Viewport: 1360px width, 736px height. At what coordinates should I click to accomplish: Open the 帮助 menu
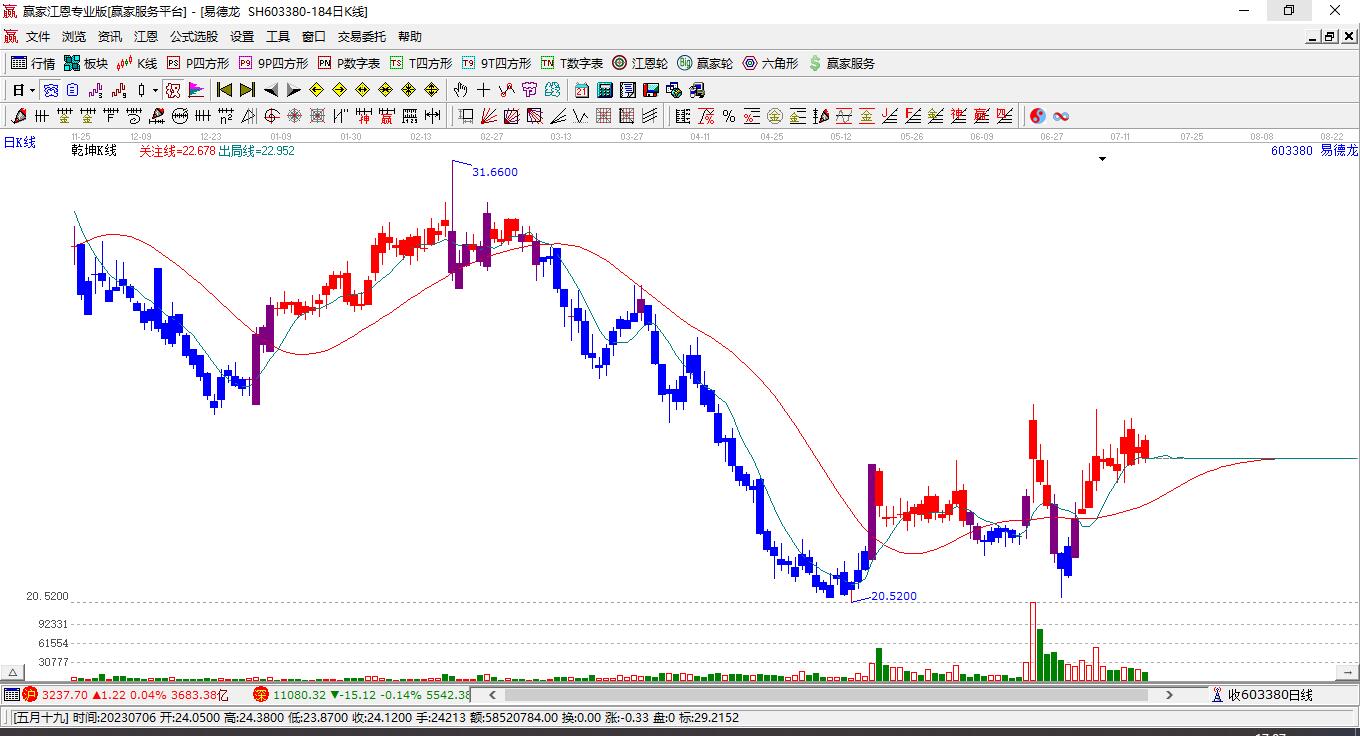point(410,37)
